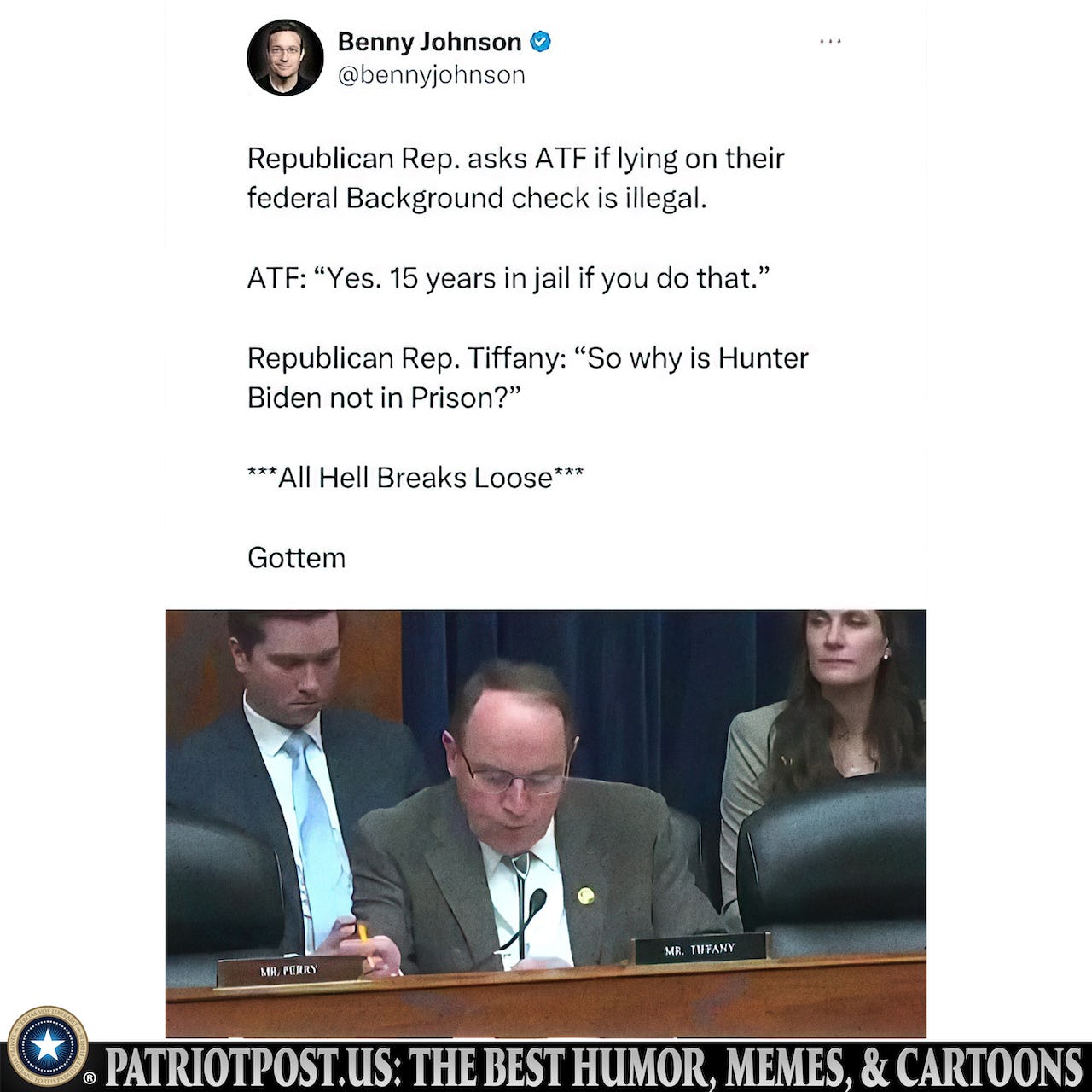Click Benny Johnson's profile avatar
Screen dimensions: 1092x1092
[285, 58]
